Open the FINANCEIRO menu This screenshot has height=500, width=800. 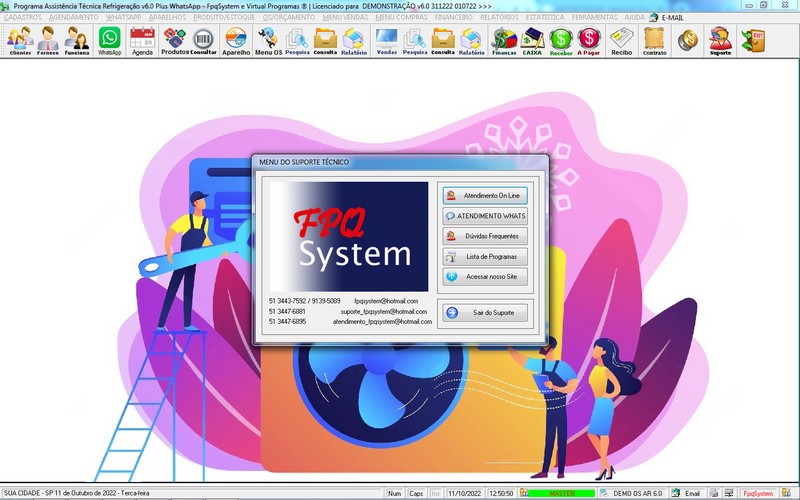(x=454, y=17)
